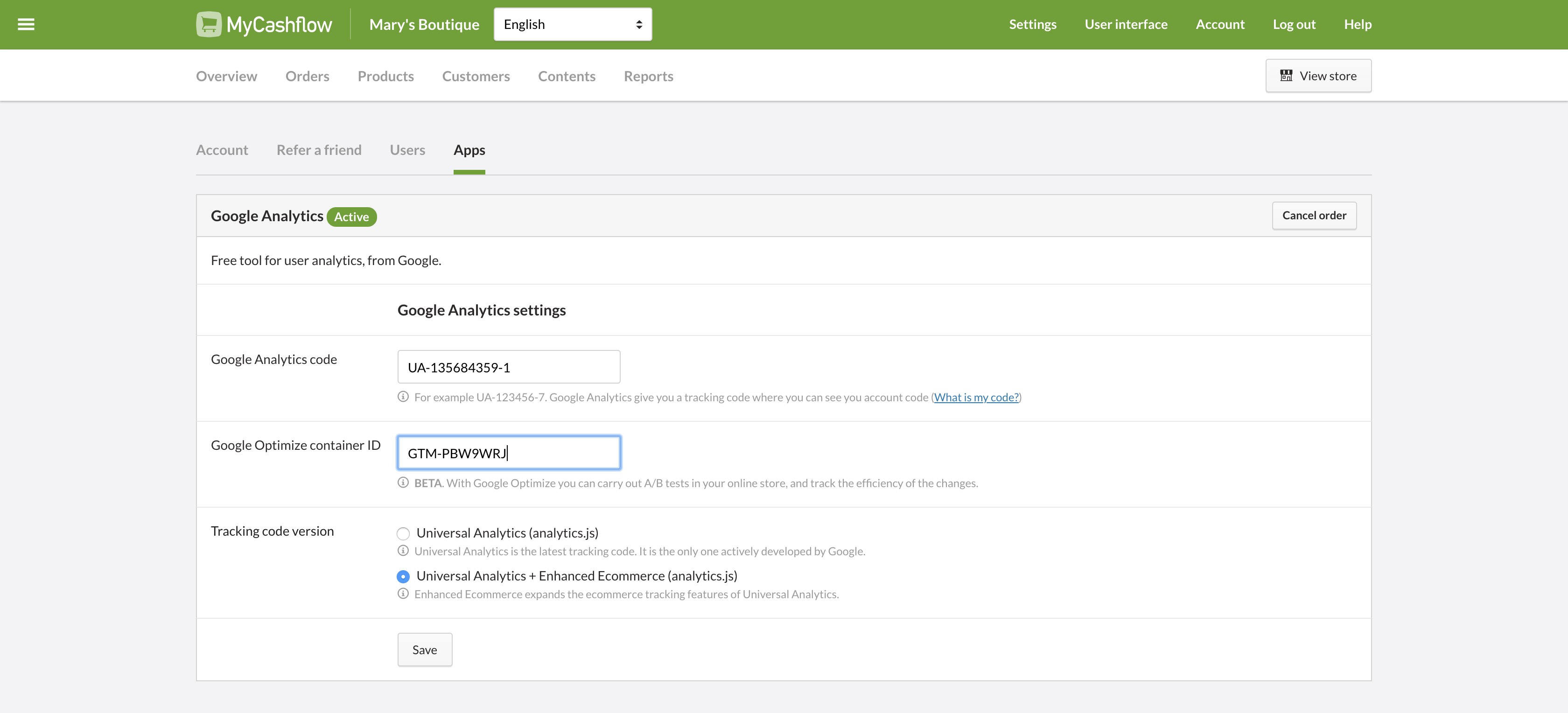Click info icon beside Analytics code hint
The image size is (1568, 713).
click(x=403, y=396)
